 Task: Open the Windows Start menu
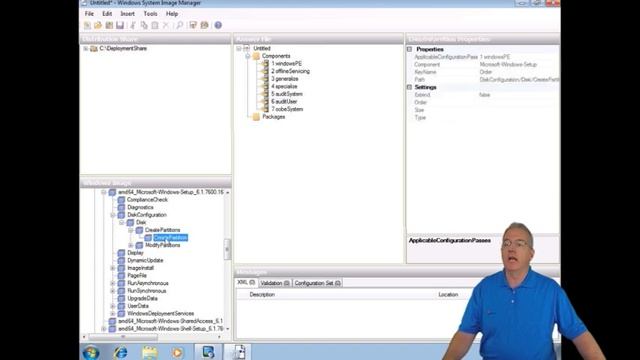click(91, 352)
